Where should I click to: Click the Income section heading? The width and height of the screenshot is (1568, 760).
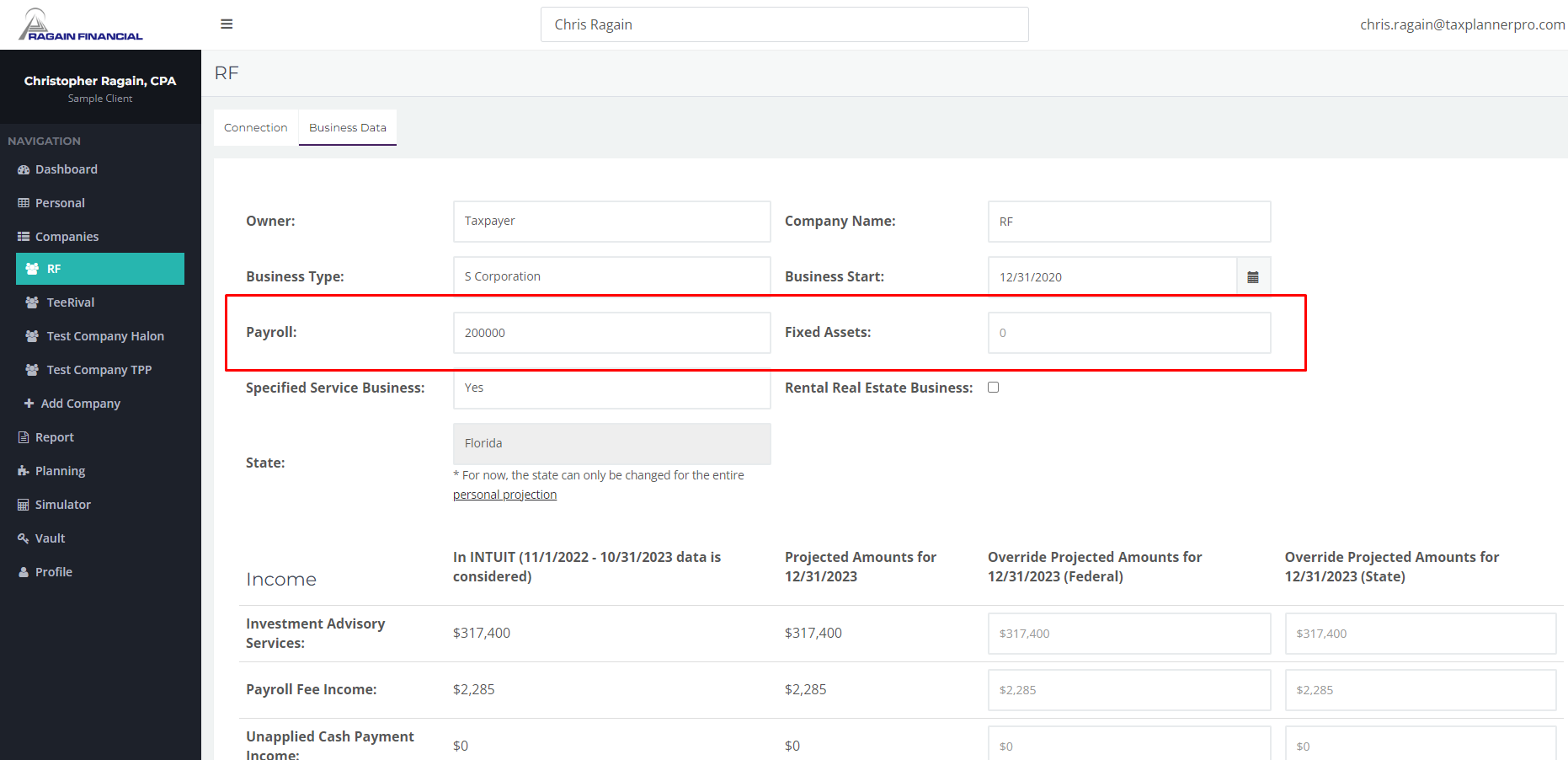pos(281,580)
